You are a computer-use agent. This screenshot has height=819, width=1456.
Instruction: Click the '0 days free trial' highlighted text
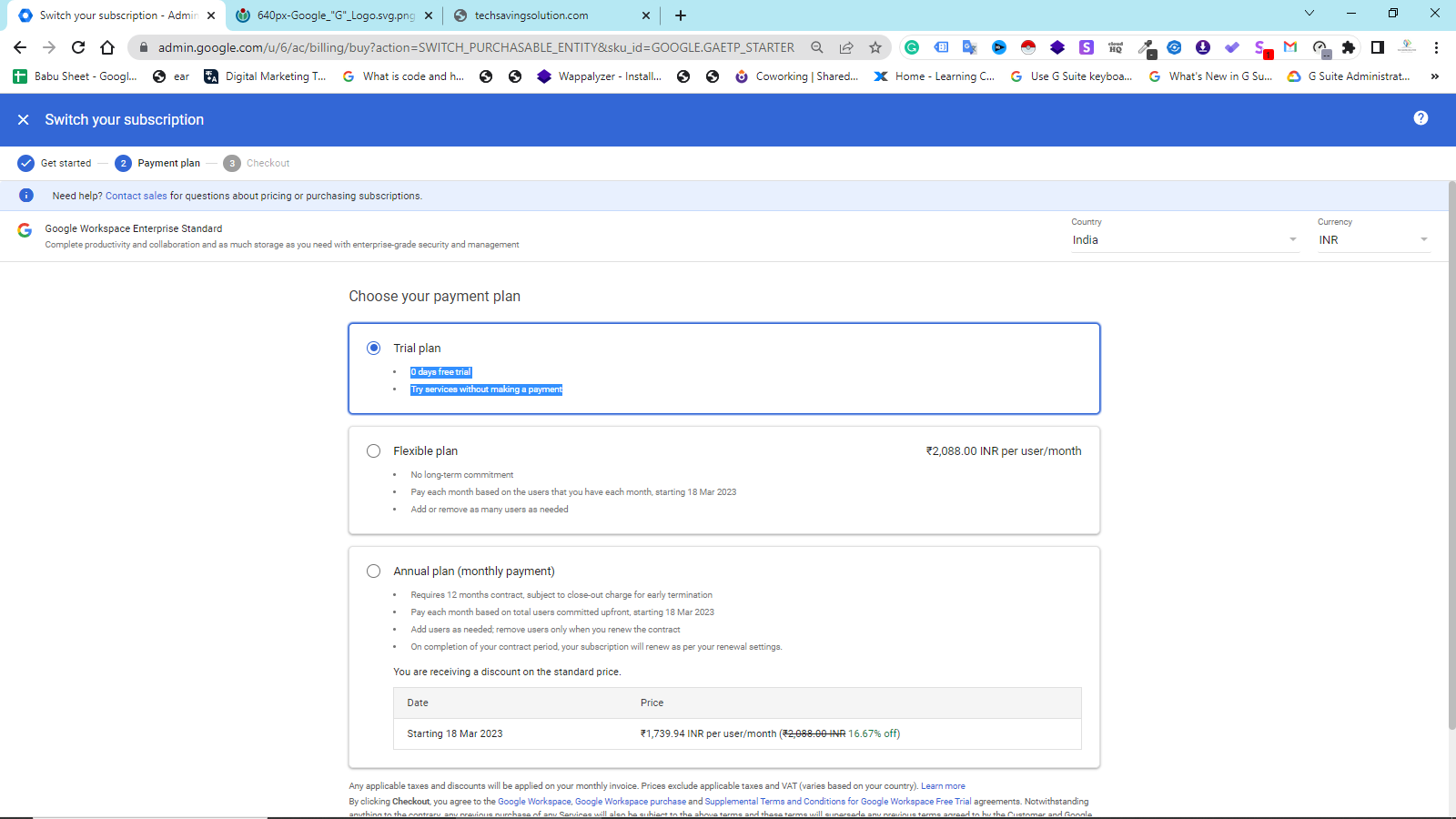tap(441, 372)
